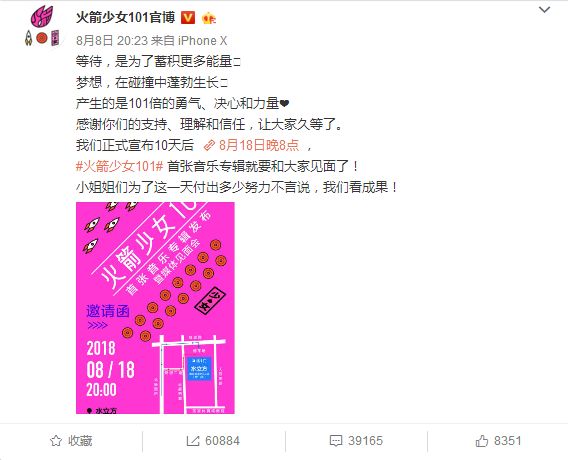Image resolution: width=568 pixels, height=460 pixels.
Task: Click the comment bubble icon
Action: click(336, 441)
